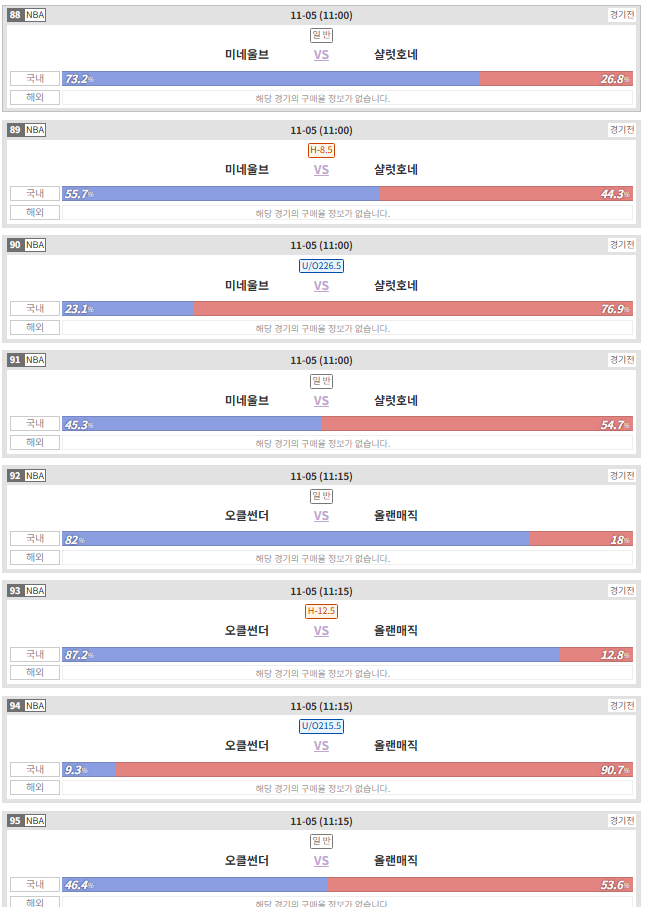Select the 해외 label in game 94
647x907 pixels.
(x=35, y=788)
